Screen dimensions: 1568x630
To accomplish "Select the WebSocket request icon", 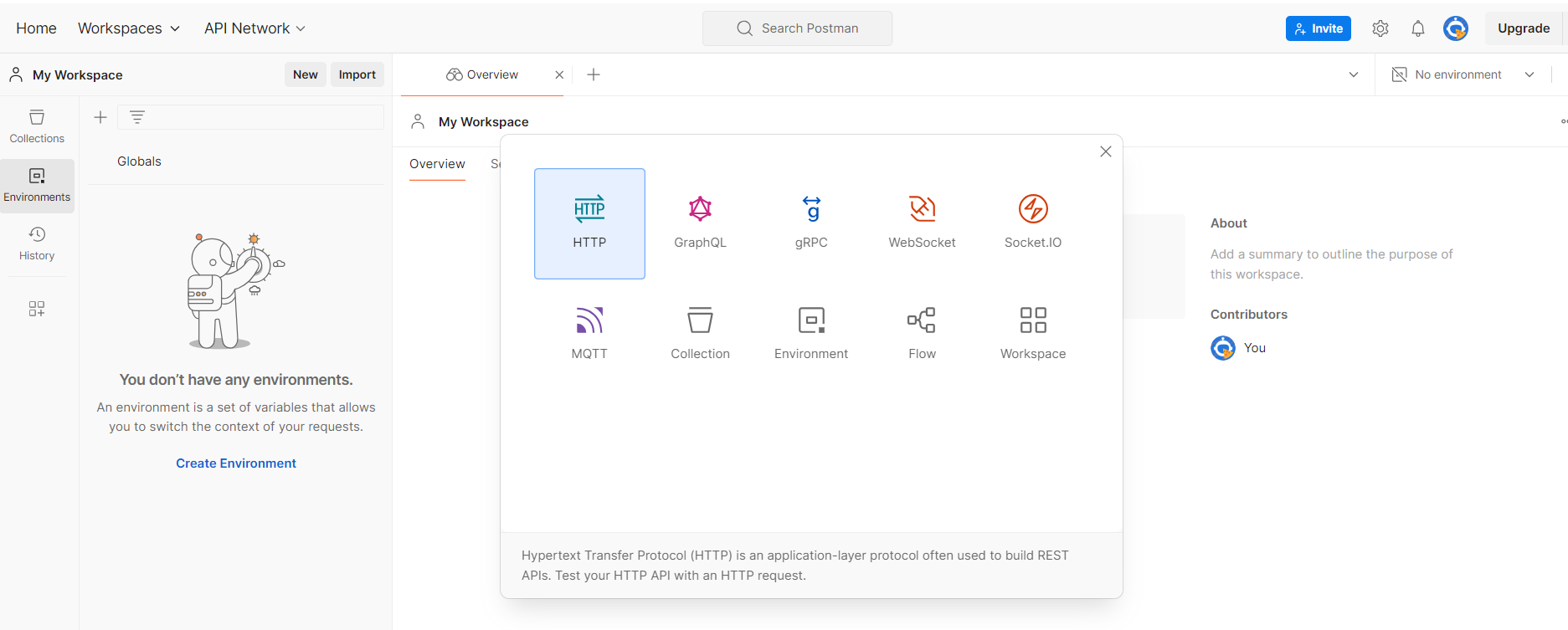I will 922,209.
